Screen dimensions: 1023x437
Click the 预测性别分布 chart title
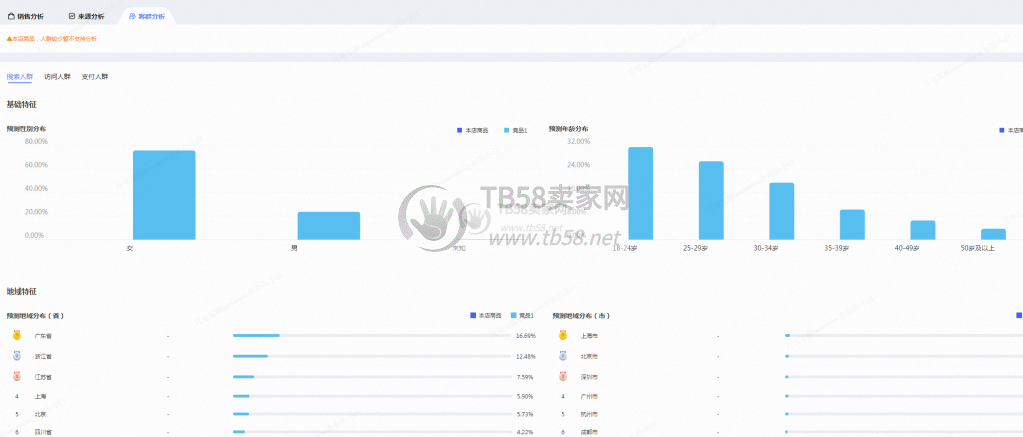26,129
